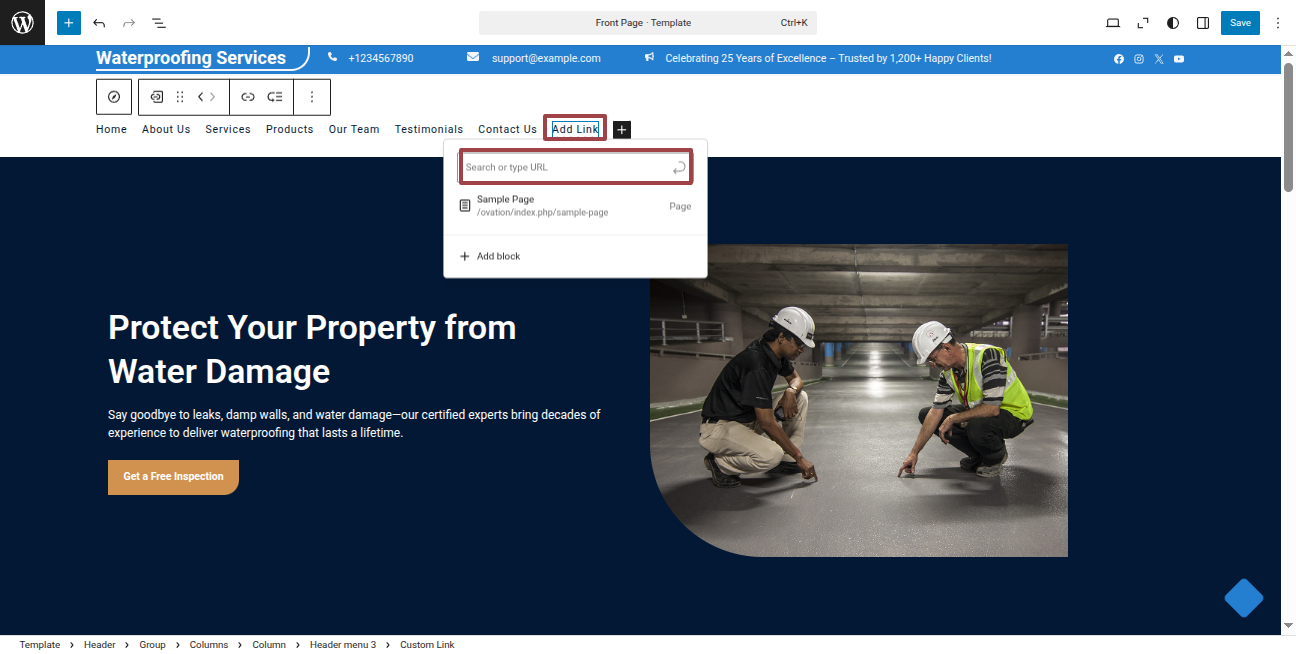Screen dimensions: 1296x654
Task: Select the About Us menu item
Action: 166,129
